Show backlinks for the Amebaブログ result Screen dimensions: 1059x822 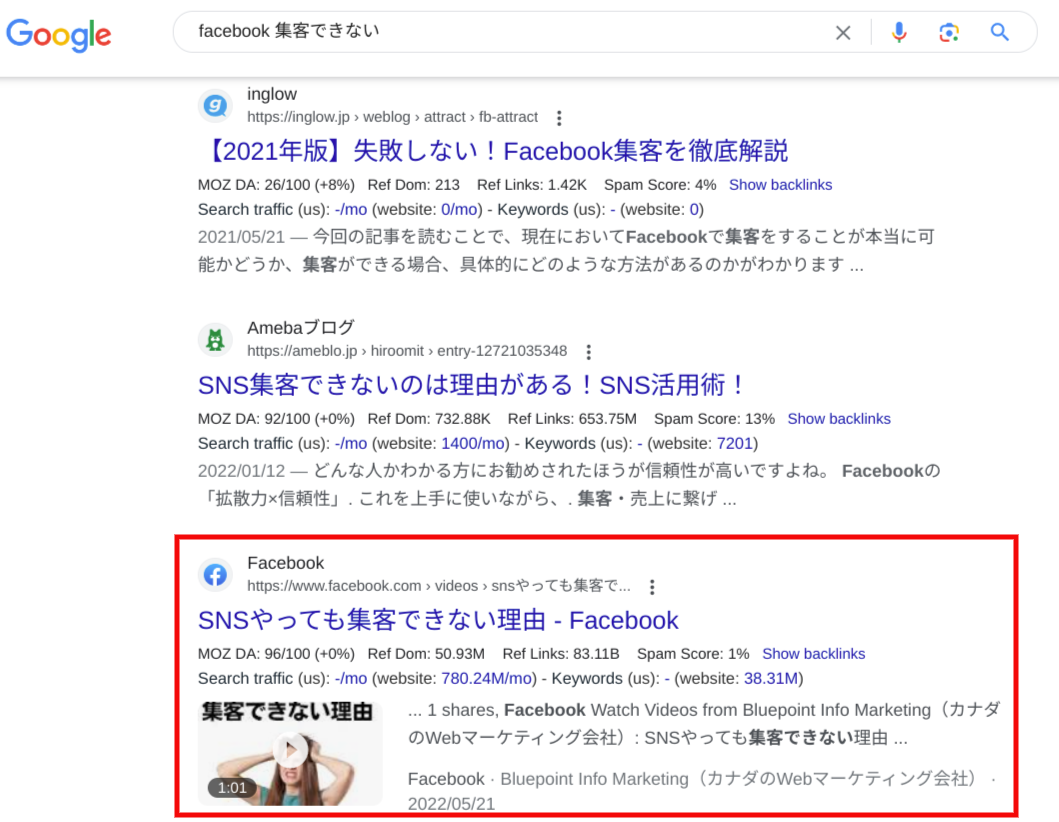click(x=839, y=419)
